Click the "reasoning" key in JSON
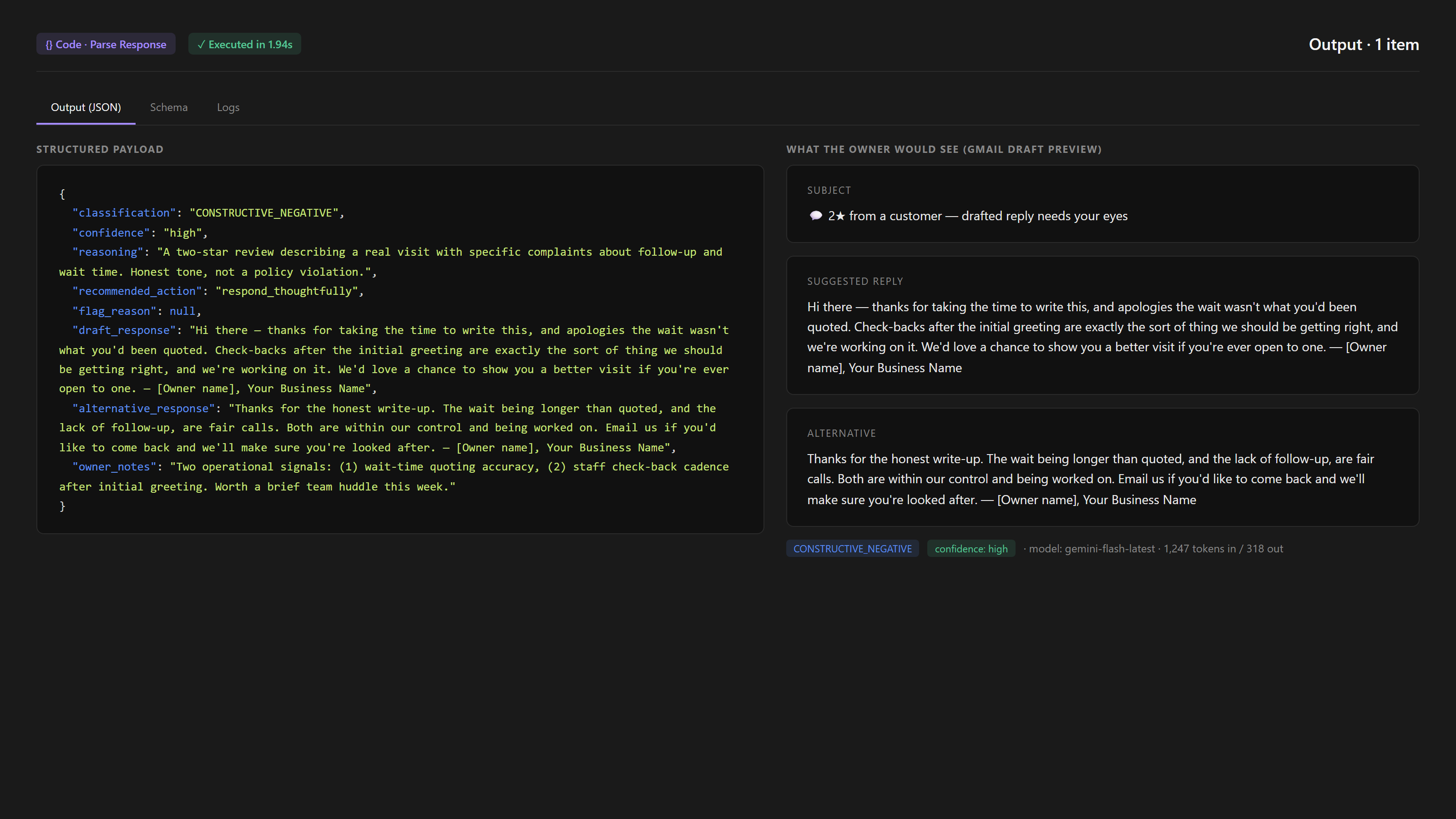This screenshot has width=1456, height=819. tap(107, 252)
